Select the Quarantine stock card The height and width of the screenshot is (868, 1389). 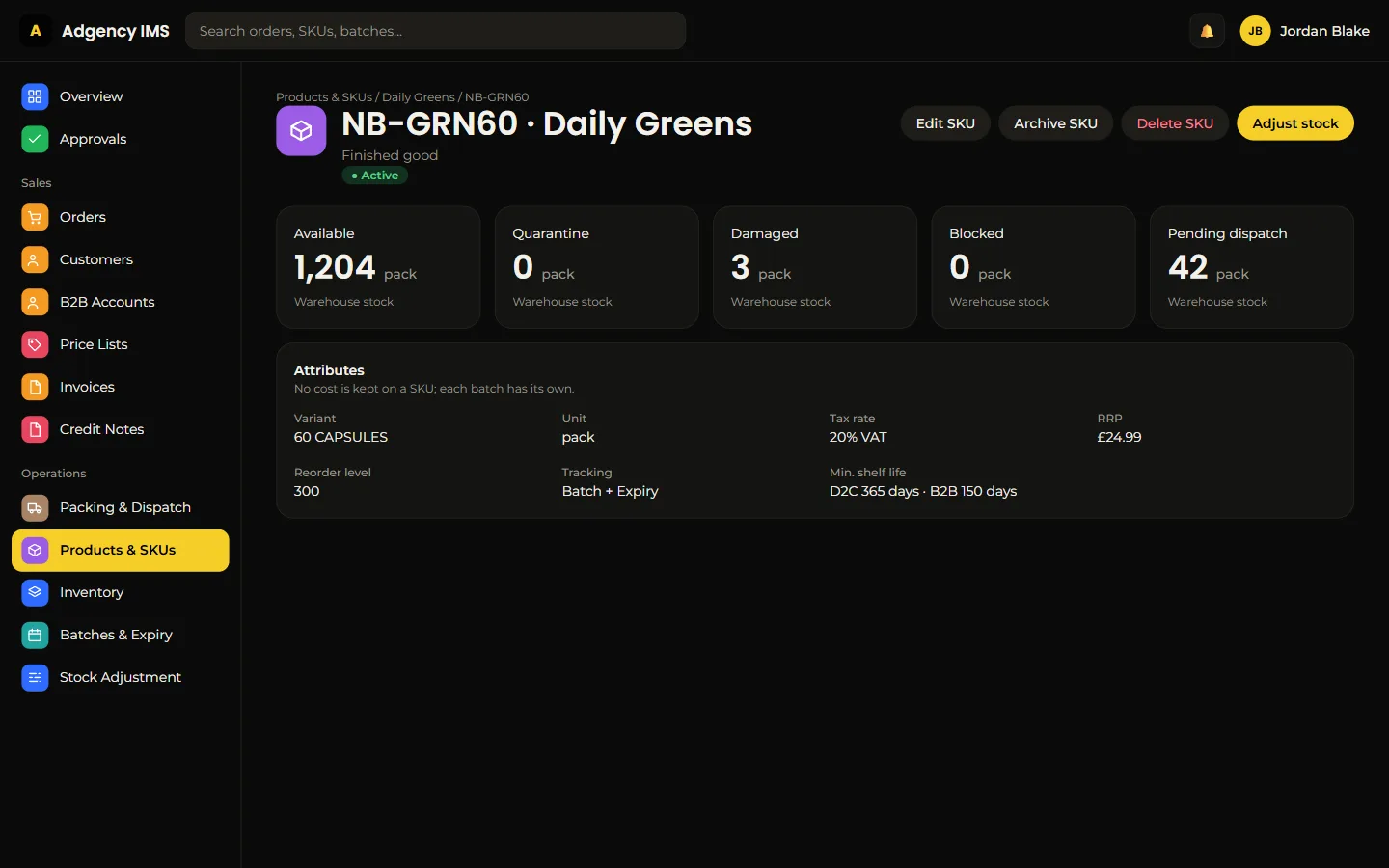597,267
